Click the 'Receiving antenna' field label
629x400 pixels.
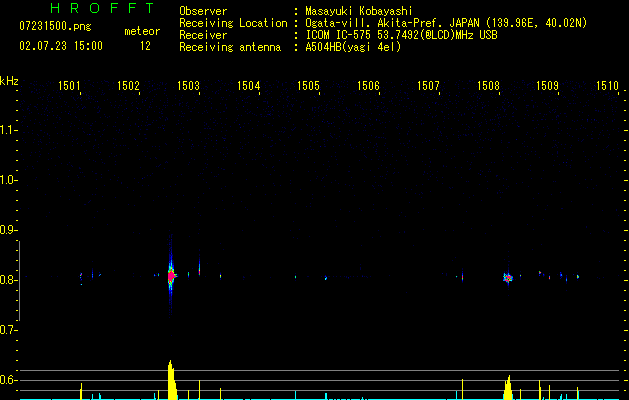pos(230,47)
